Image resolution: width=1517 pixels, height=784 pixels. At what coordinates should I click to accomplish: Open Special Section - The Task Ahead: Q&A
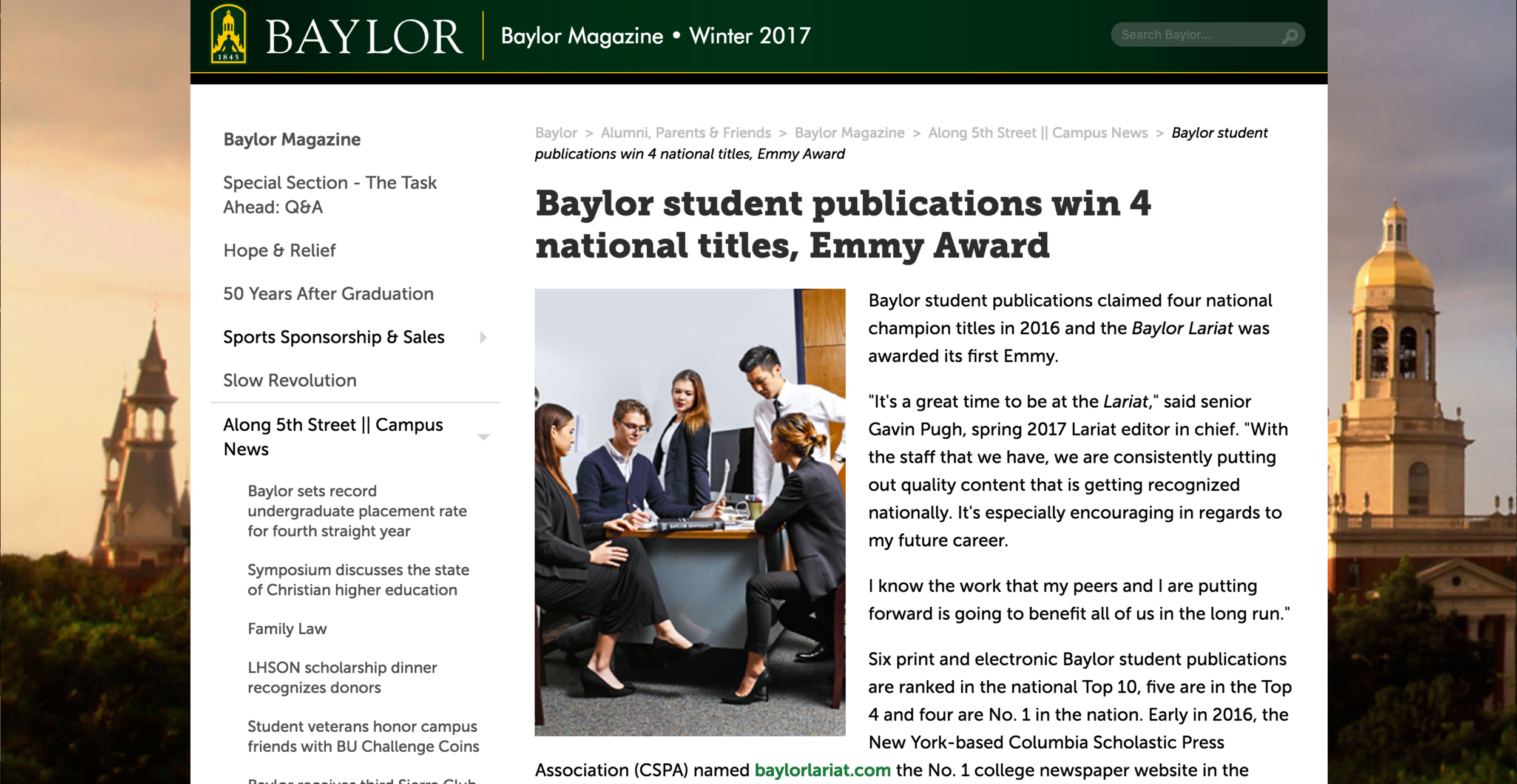329,195
